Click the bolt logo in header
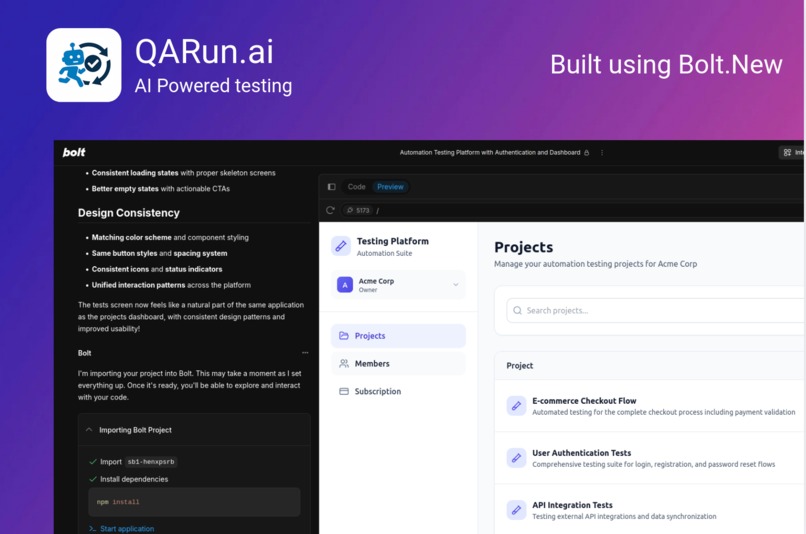Screen dimensions: 806x534 coord(74,152)
